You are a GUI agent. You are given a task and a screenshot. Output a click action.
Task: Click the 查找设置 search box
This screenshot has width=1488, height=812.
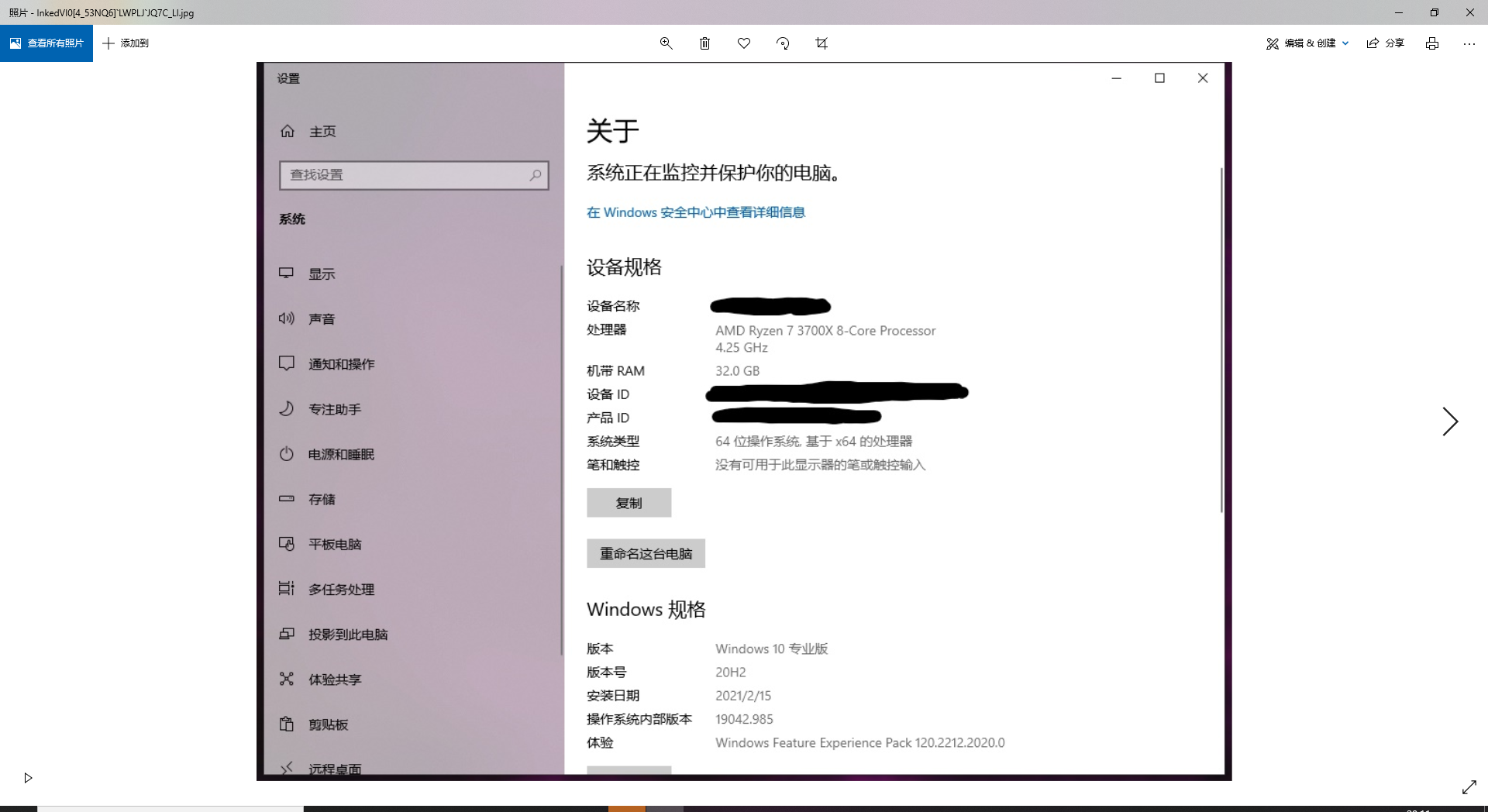tap(414, 175)
